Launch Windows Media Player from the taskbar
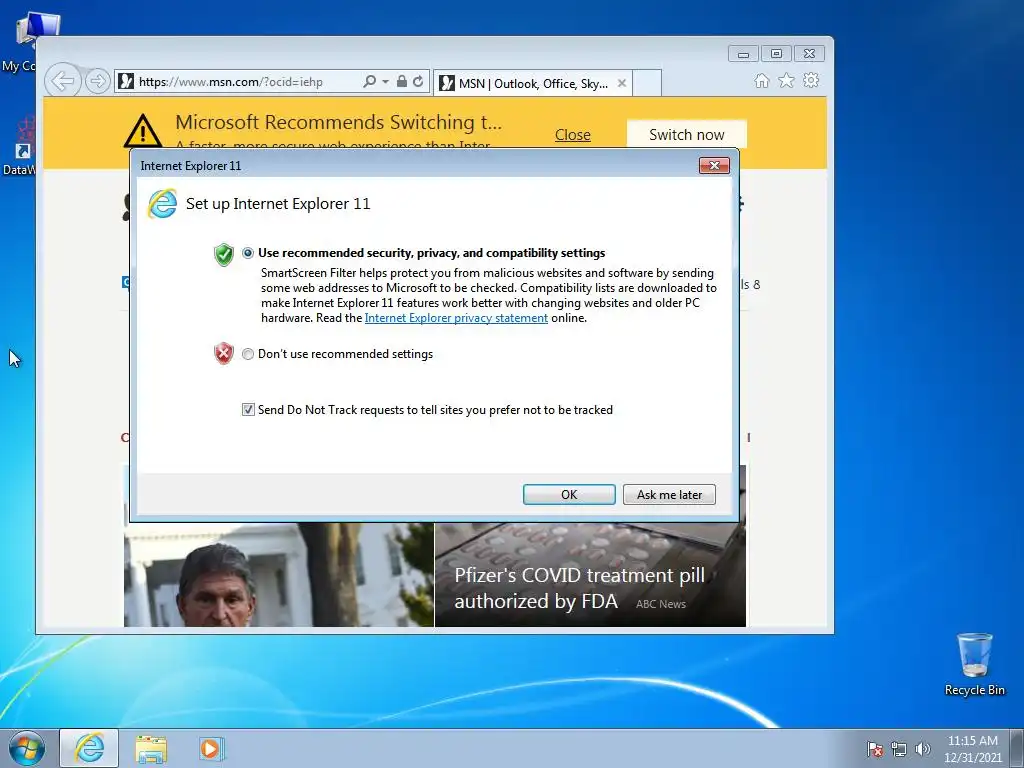The width and height of the screenshot is (1024, 768). (x=212, y=748)
